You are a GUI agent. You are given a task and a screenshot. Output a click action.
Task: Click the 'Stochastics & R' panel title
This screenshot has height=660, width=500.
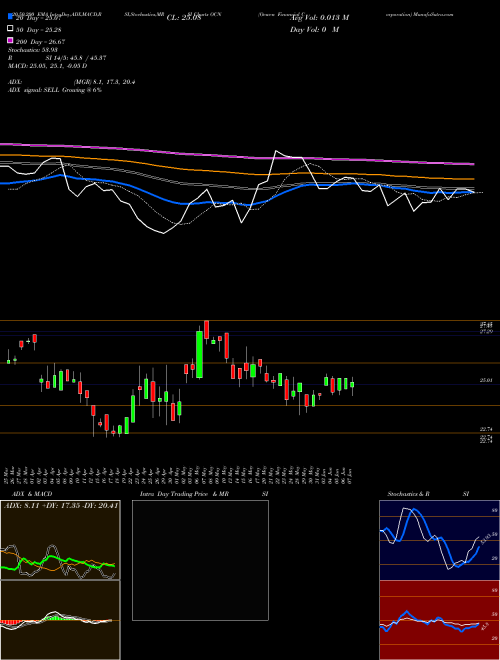tap(408, 494)
